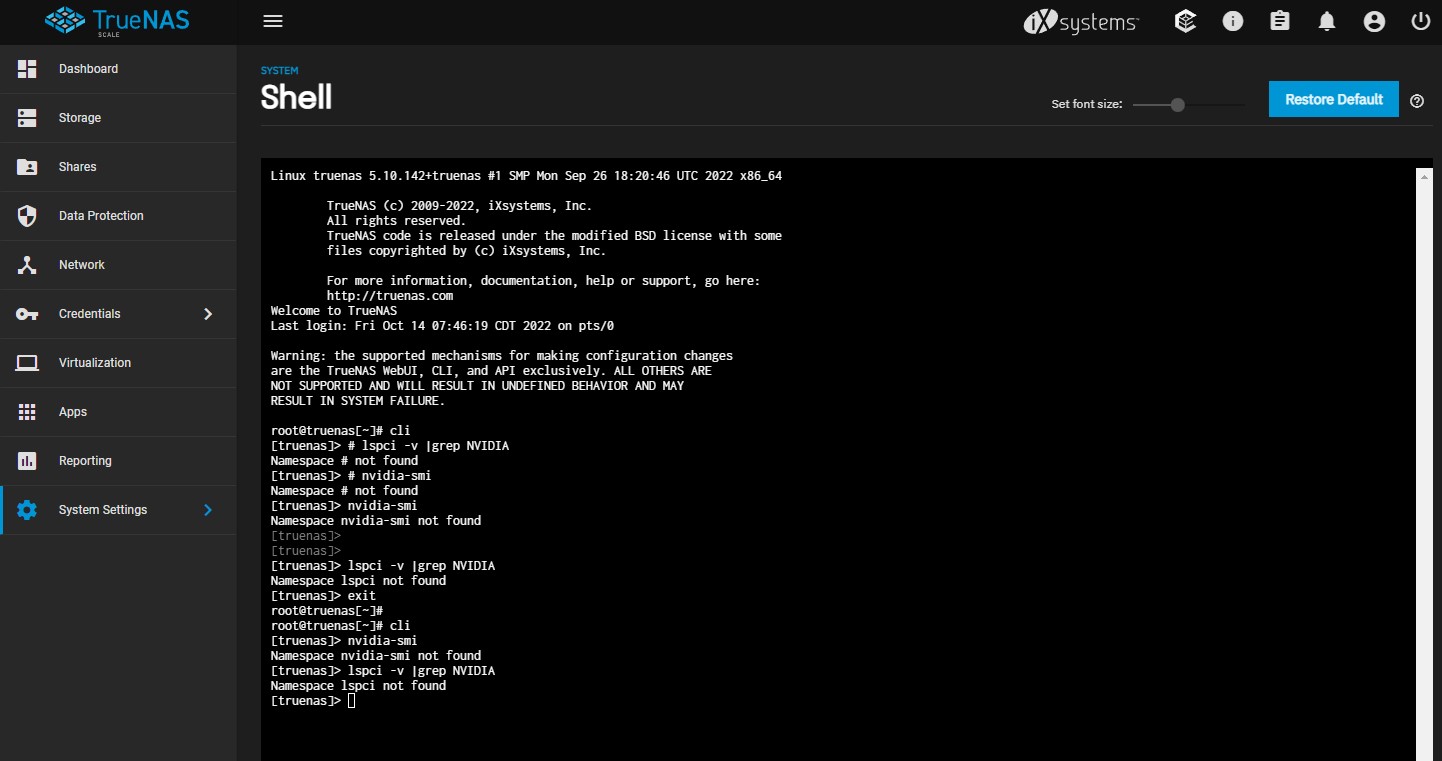Toggle the hamburger menu to collapse the sidebar
Viewport: 1442px width, 761px height.
(x=272, y=21)
